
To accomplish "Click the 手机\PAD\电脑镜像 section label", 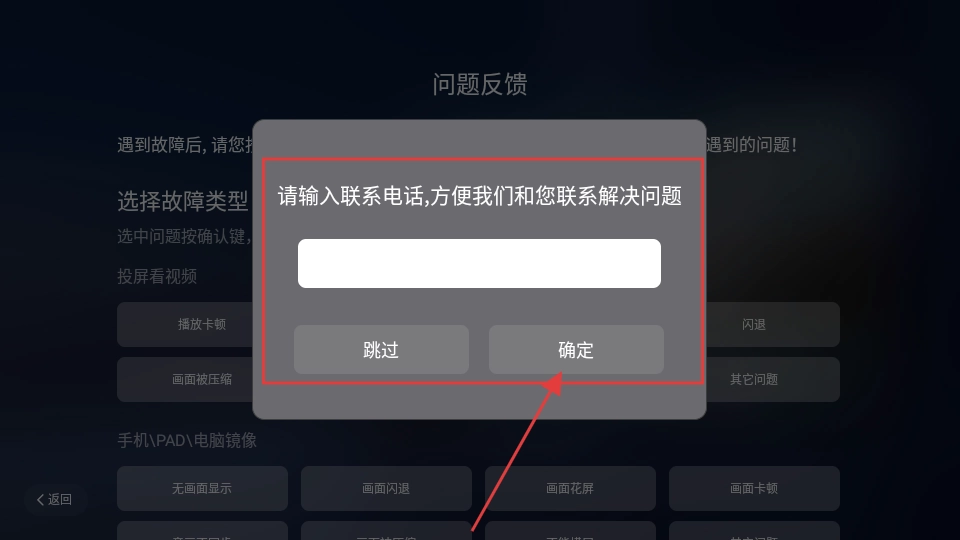I will pyautogui.click(x=187, y=440).
